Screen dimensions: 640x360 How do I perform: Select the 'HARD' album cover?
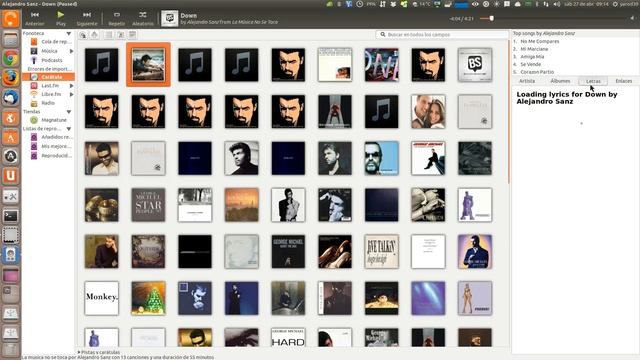pyautogui.click(x=288, y=338)
